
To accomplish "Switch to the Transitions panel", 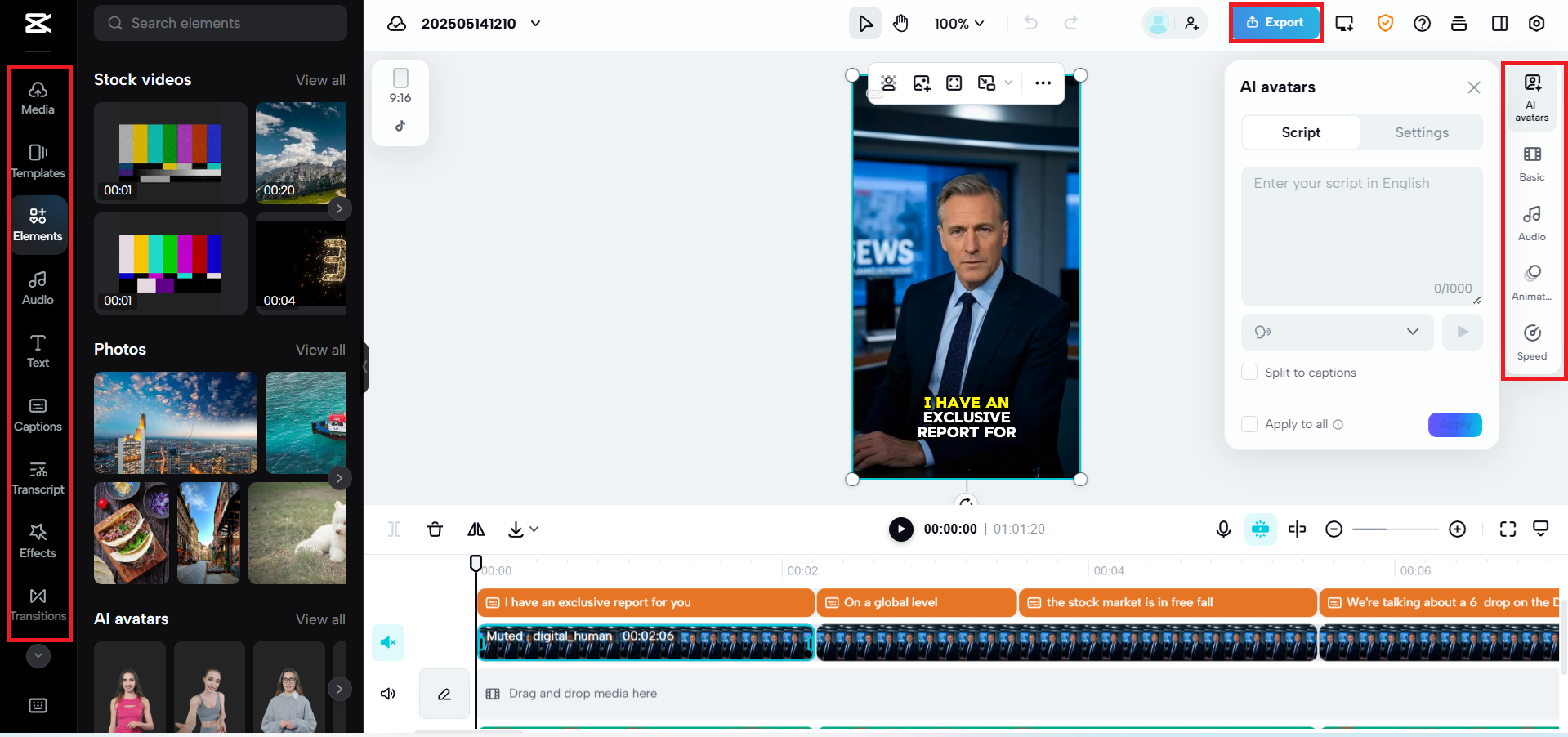I will coord(38,604).
